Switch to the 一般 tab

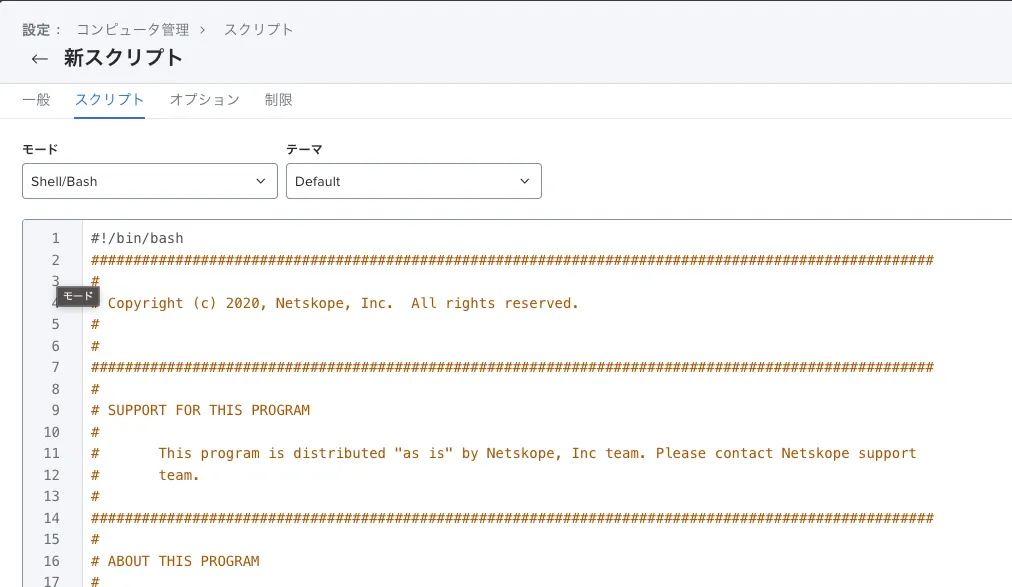[36, 100]
